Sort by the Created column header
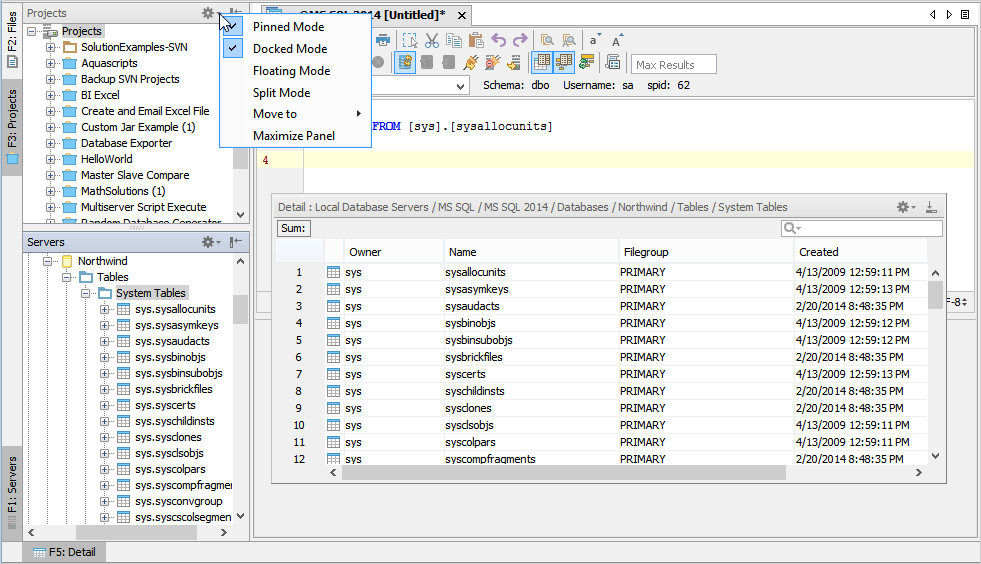The width and height of the screenshot is (981, 564). 860,252
